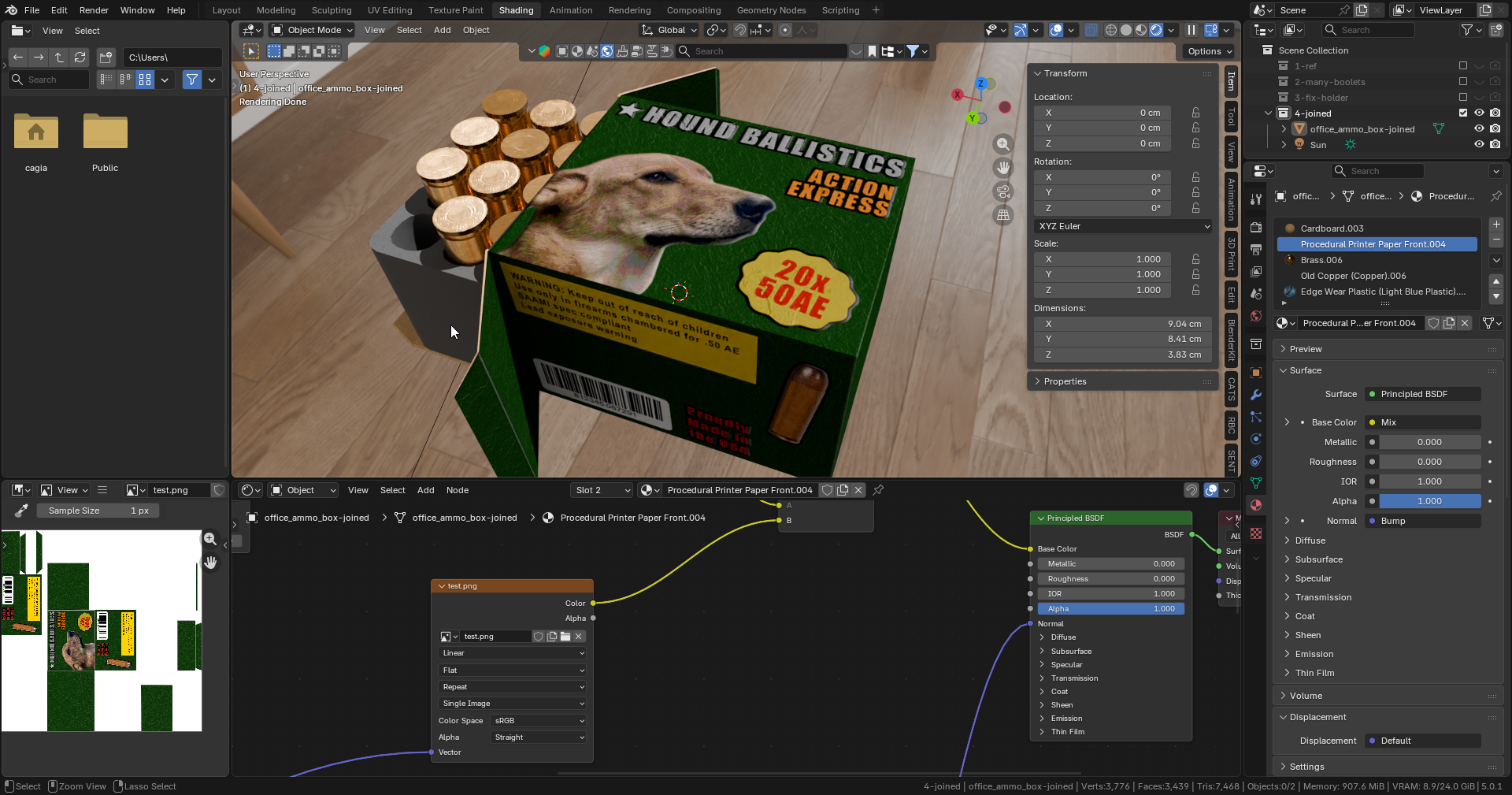Toggle snapping magnet in viewport header
This screenshot has height=795, width=1512.
(x=740, y=30)
